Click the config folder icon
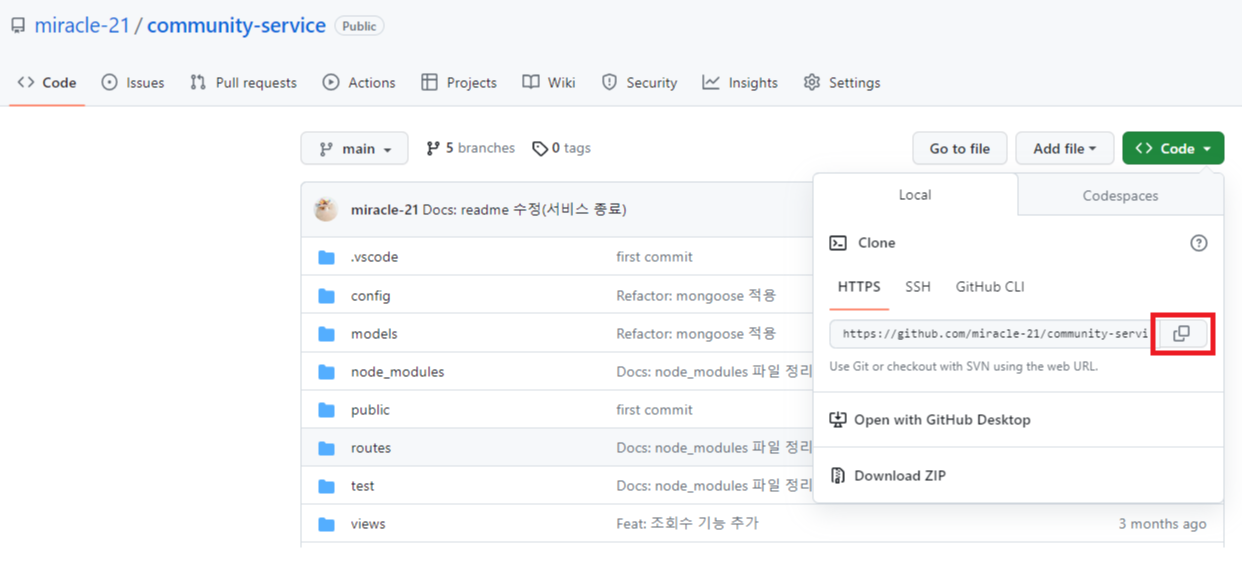This screenshot has height=579, width=1242. tap(326, 295)
